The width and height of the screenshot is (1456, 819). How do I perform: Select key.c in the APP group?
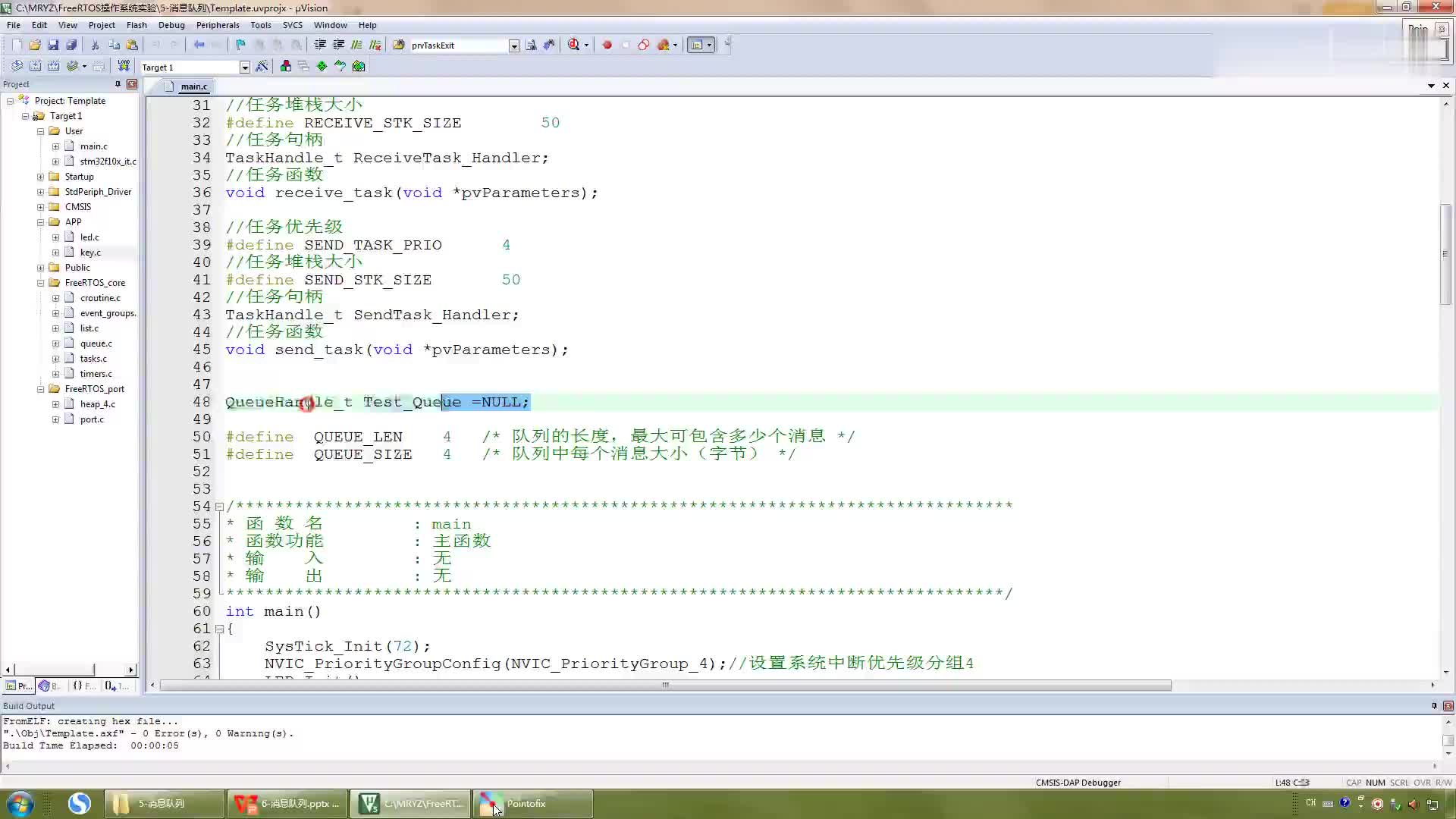90,253
